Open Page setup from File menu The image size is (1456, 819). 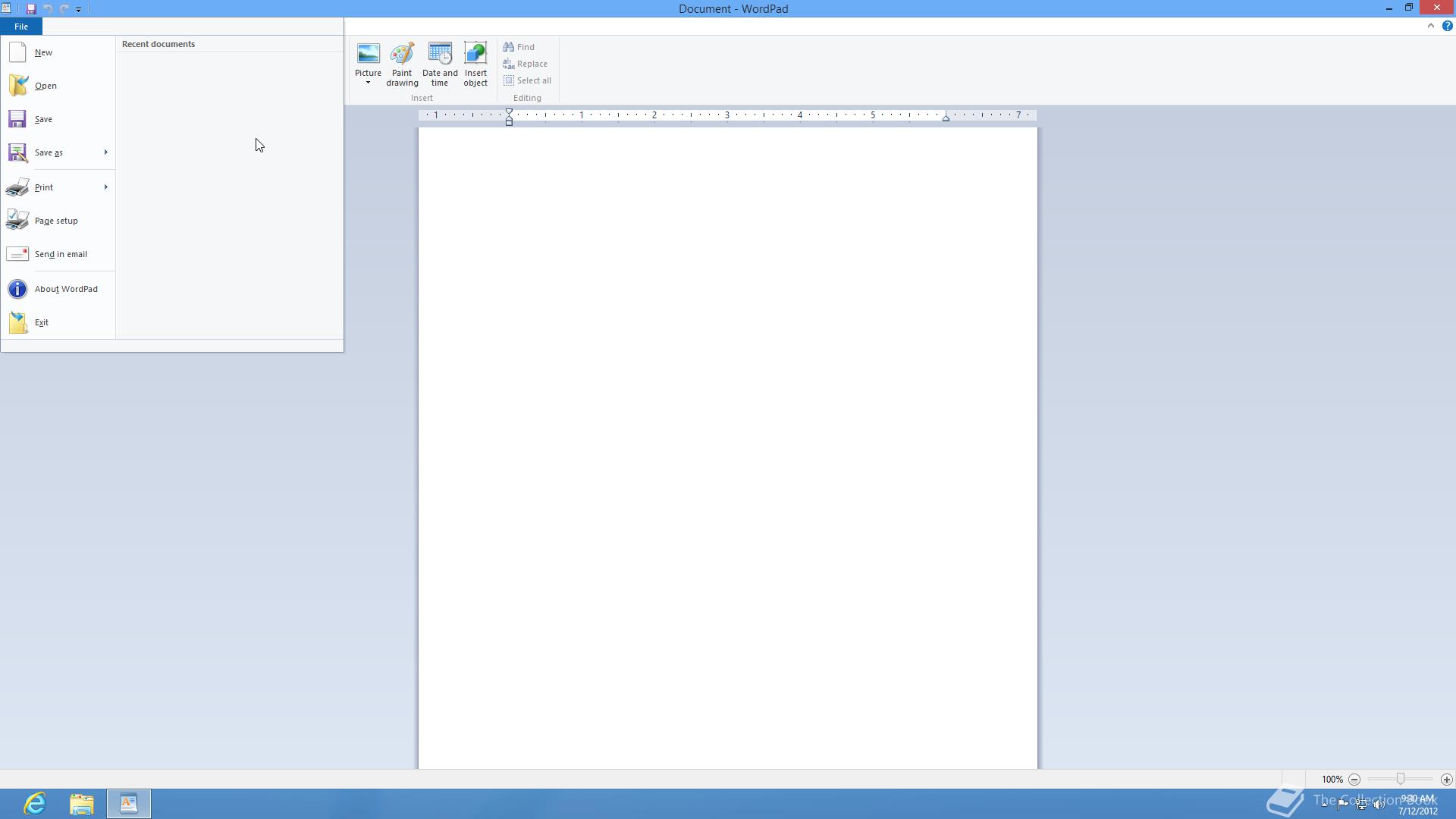click(x=58, y=221)
